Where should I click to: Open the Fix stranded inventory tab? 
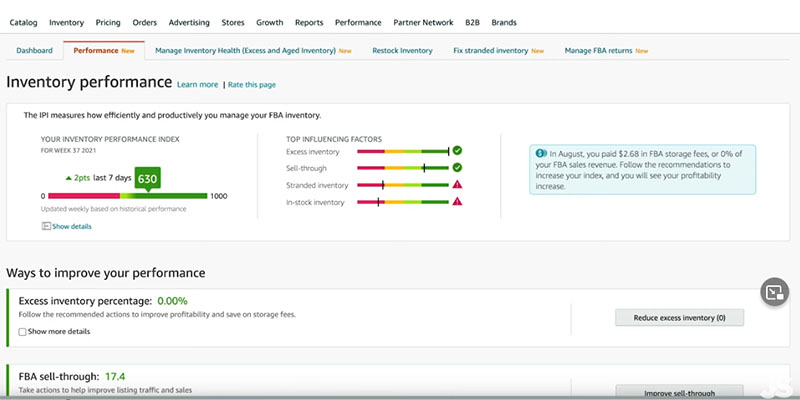click(x=491, y=50)
